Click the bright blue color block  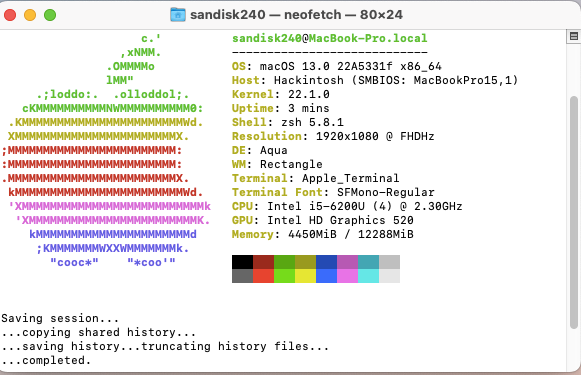(326, 276)
